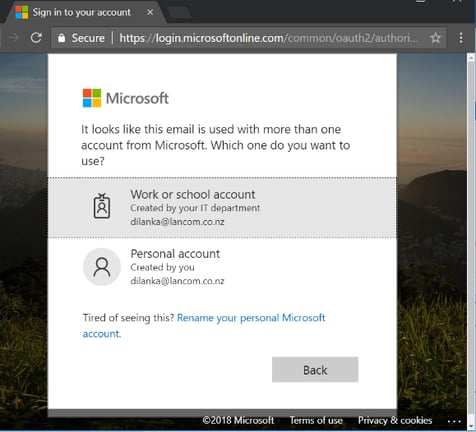
Task: Click the footer ellipsis more options
Action: pyautogui.click(x=454, y=421)
